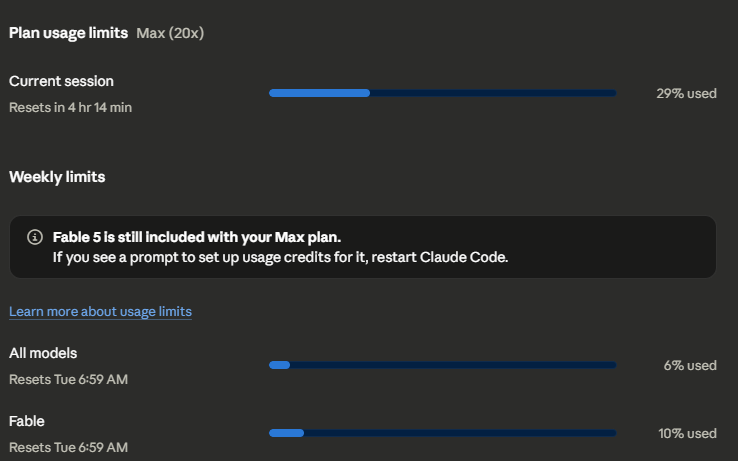The image size is (738, 461).
Task: Click the Resets in 4 hr 14 min text
Action: pyautogui.click(x=70, y=107)
